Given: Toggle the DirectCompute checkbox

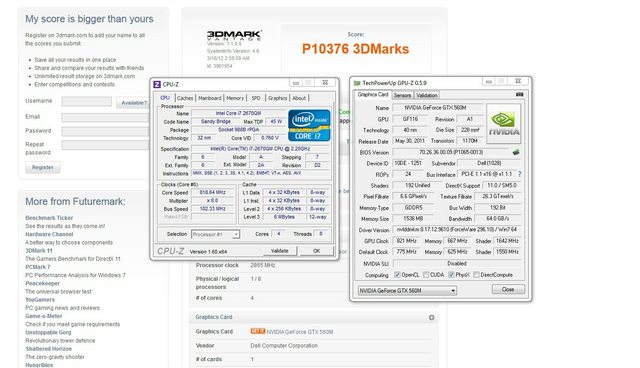Looking at the screenshot, I should pos(476,275).
